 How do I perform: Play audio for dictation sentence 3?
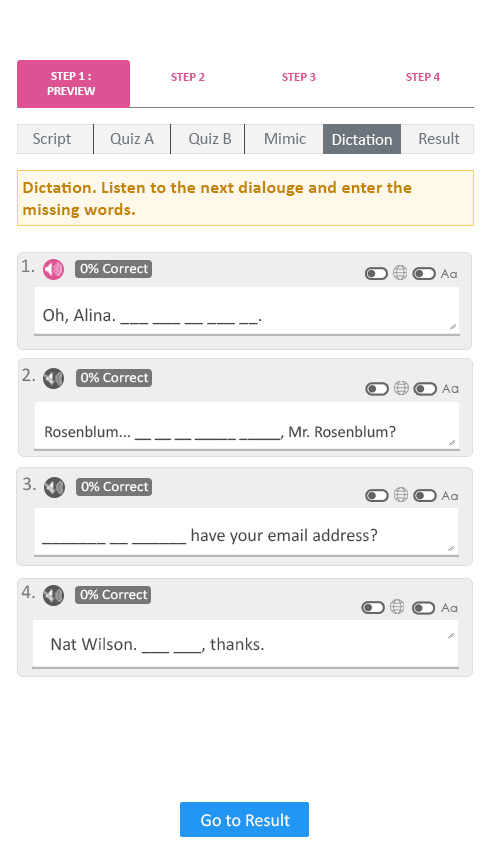[54, 487]
